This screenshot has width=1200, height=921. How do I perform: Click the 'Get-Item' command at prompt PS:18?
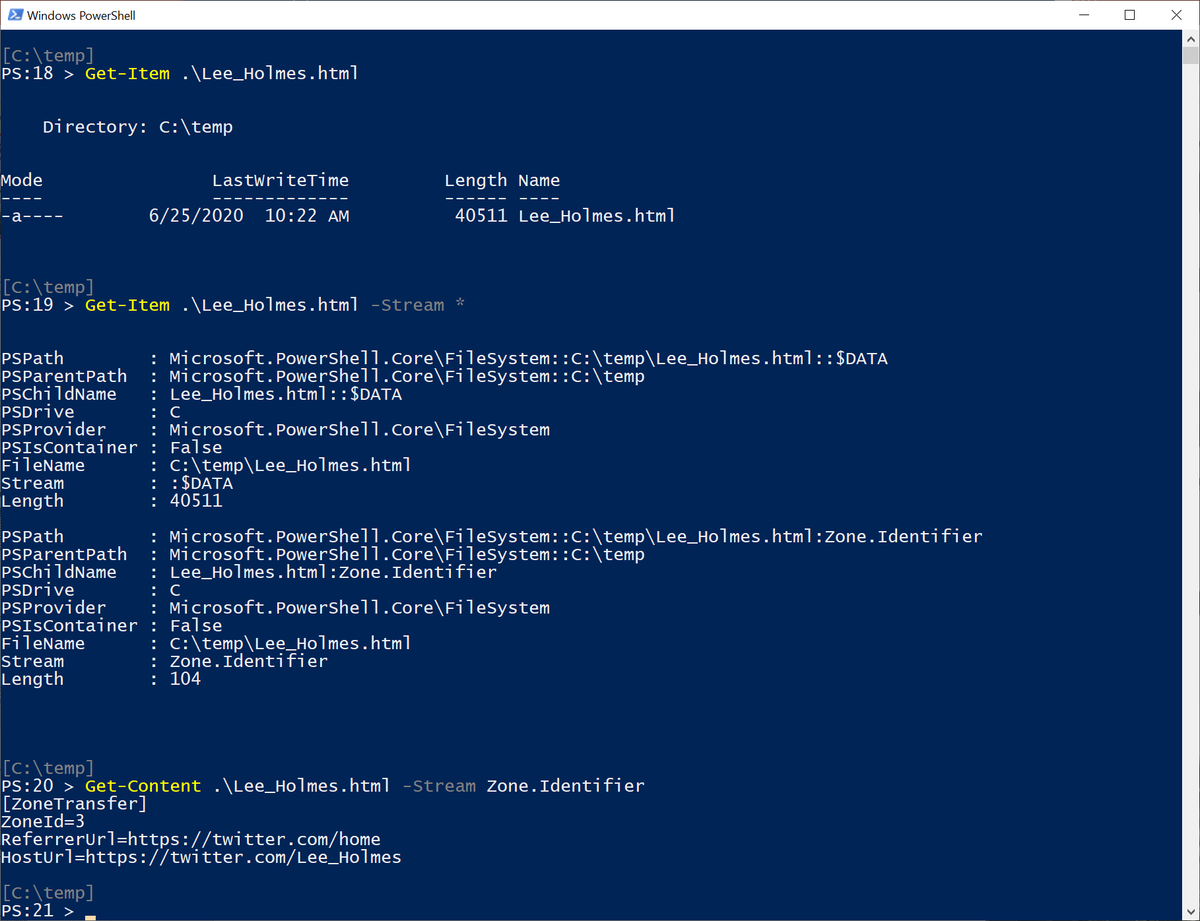(x=128, y=74)
